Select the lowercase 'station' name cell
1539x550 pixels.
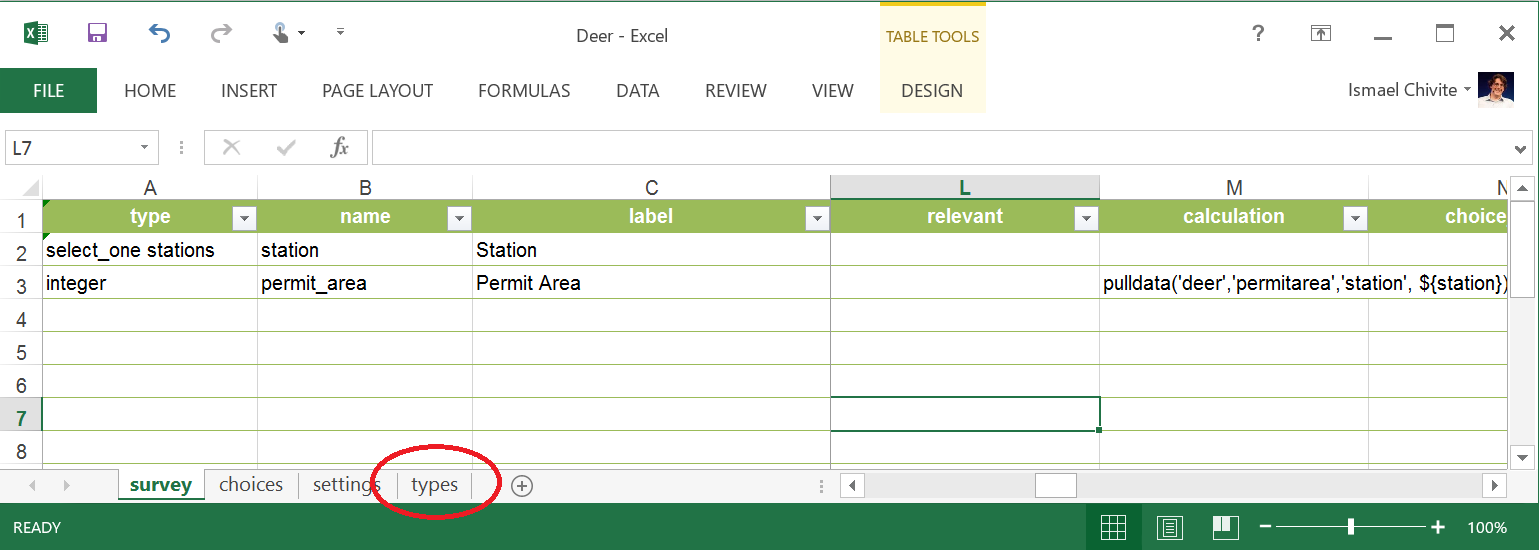365,250
